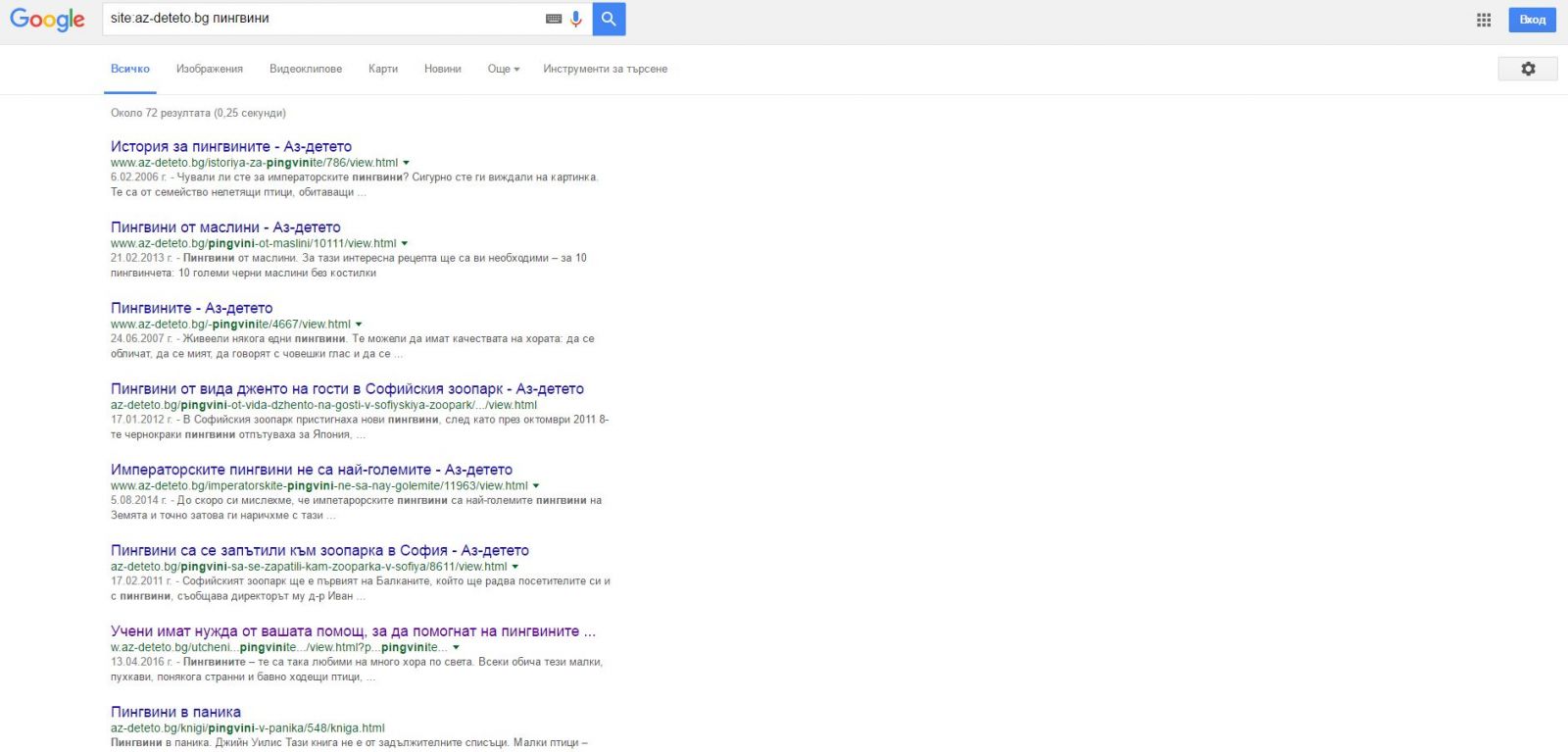Click snippet dated 13.04.2016 starting Пингвините
Image resolution: width=1568 pixels, height=752 pixels.
[x=357, y=669]
